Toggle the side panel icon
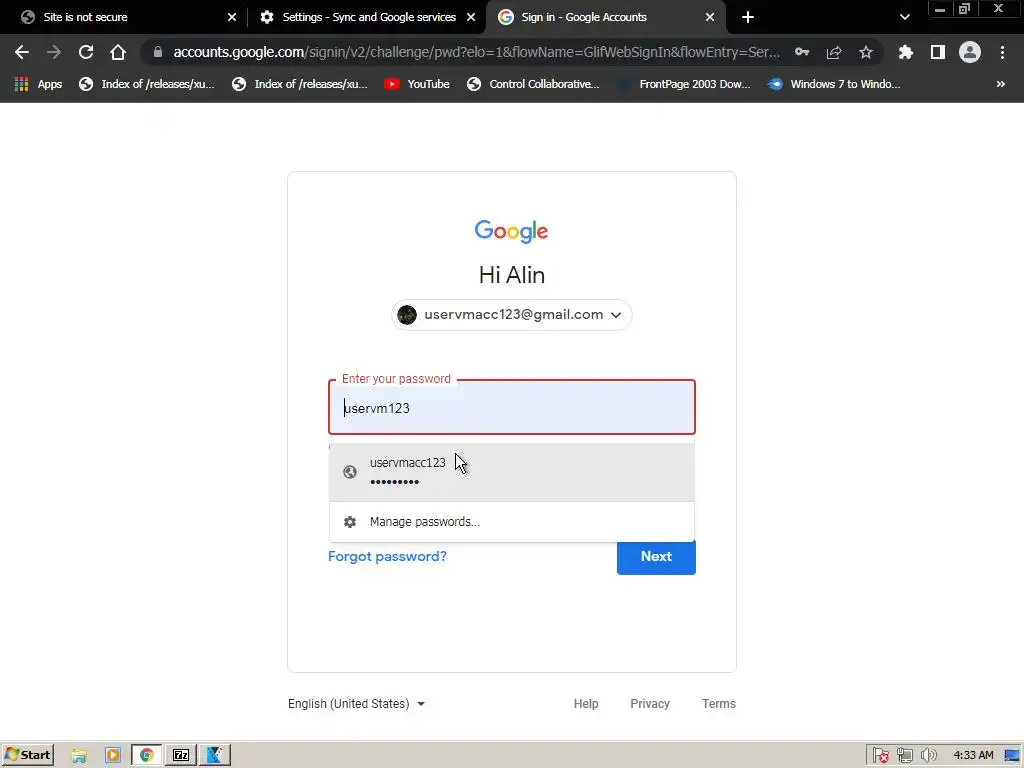The image size is (1024, 768). (x=938, y=52)
